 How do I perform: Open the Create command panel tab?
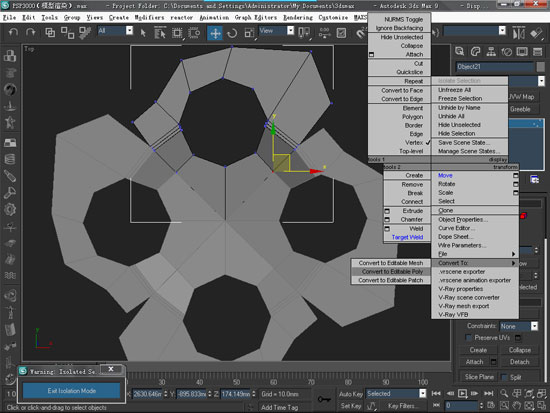pyautogui.click(x=460, y=52)
